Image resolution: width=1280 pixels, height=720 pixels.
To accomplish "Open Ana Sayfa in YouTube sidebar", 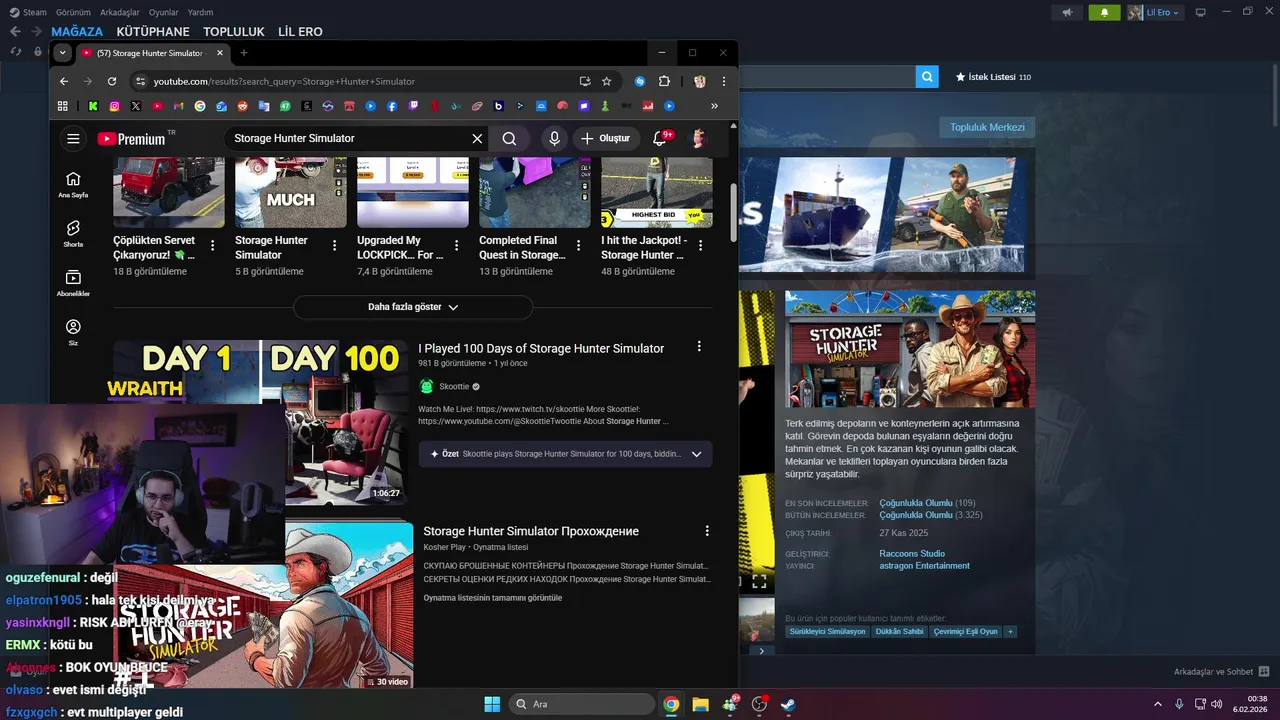I will pos(73,184).
